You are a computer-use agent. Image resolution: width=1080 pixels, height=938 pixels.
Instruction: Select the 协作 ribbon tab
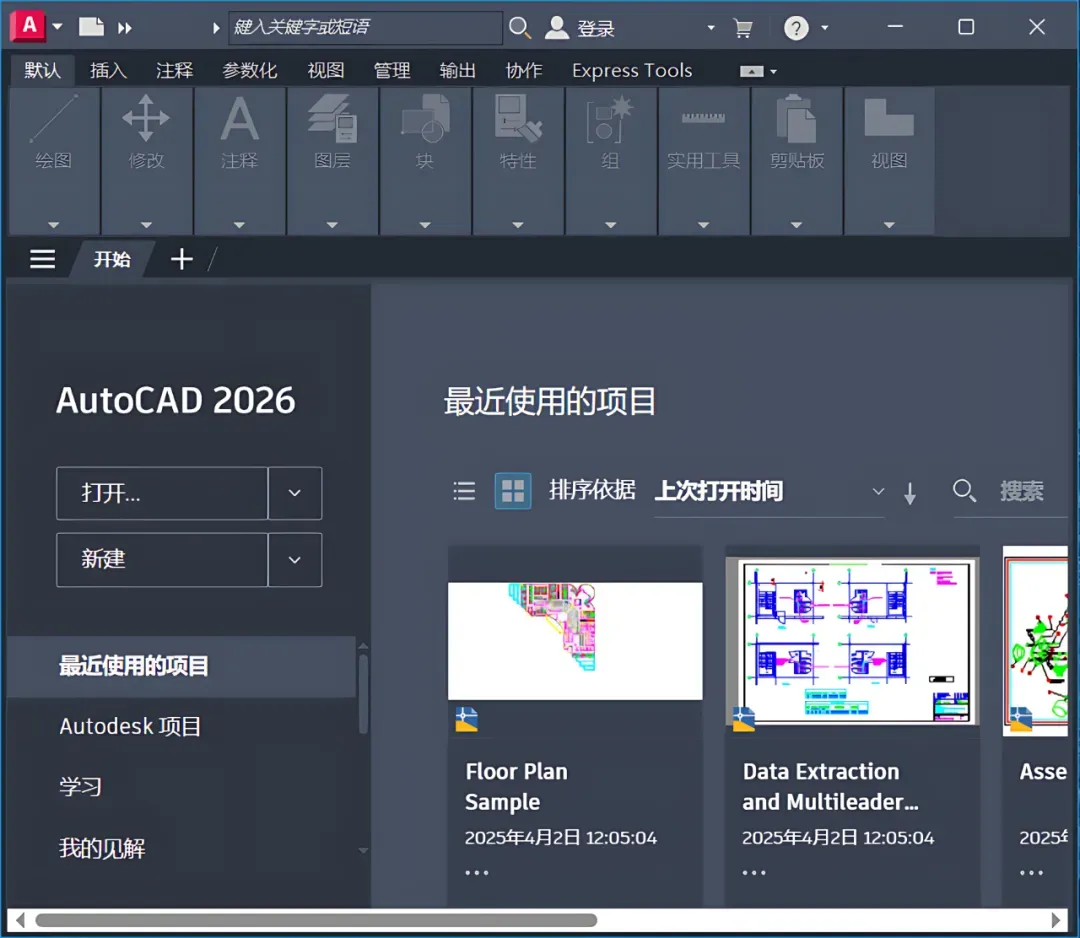(x=524, y=70)
